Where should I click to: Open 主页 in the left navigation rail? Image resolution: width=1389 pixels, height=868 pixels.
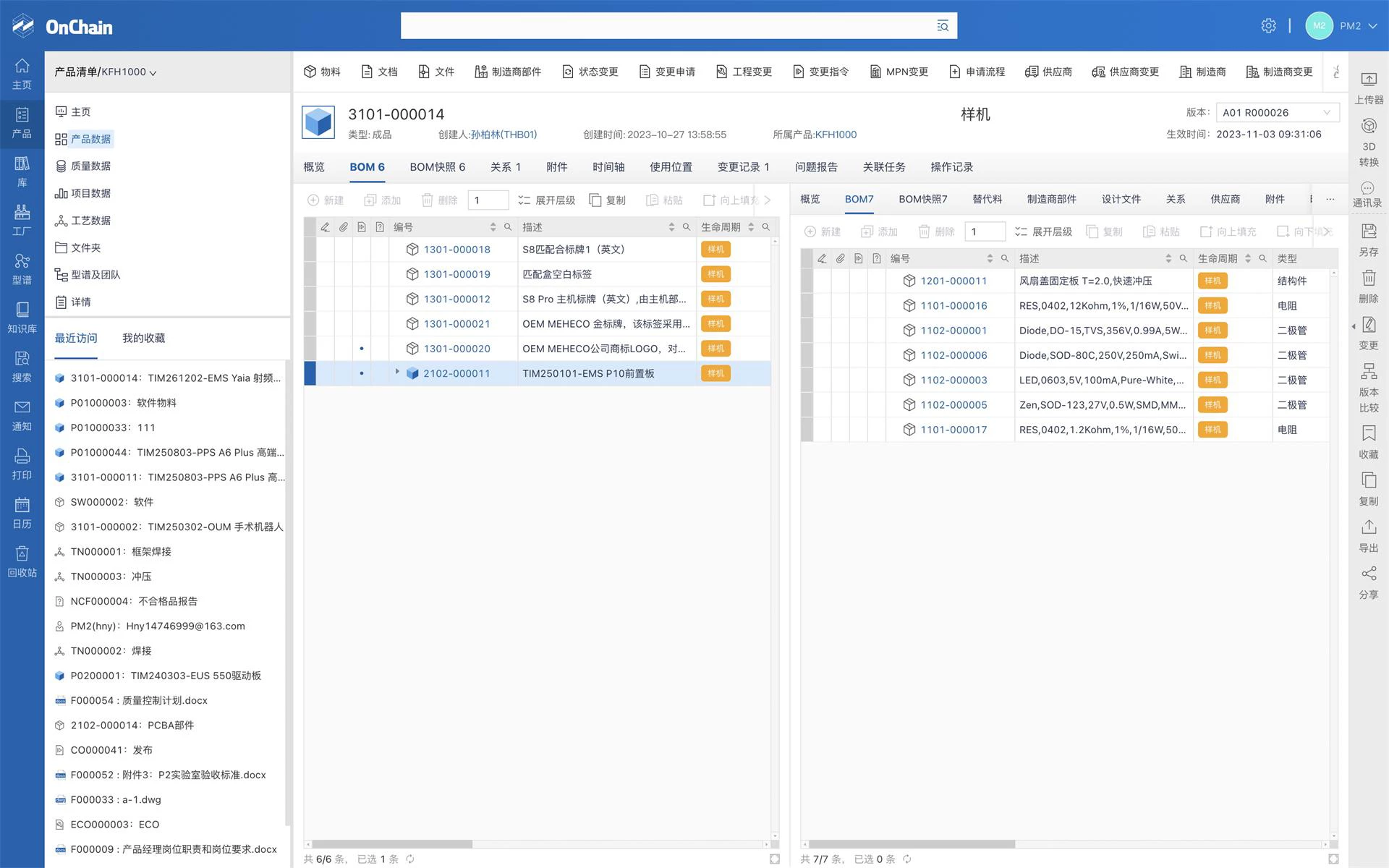pos(22,74)
